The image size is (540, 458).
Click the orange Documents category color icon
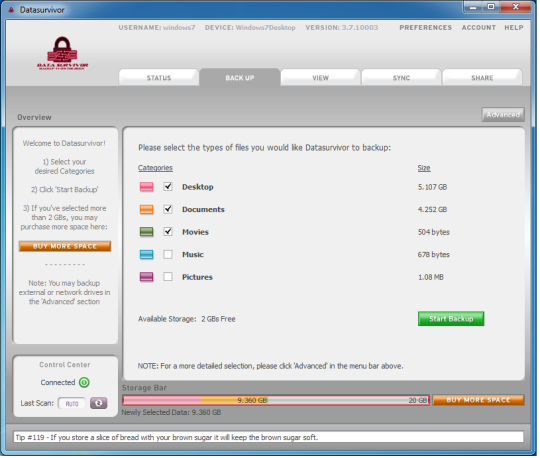pyautogui.click(x=147, y=210)
